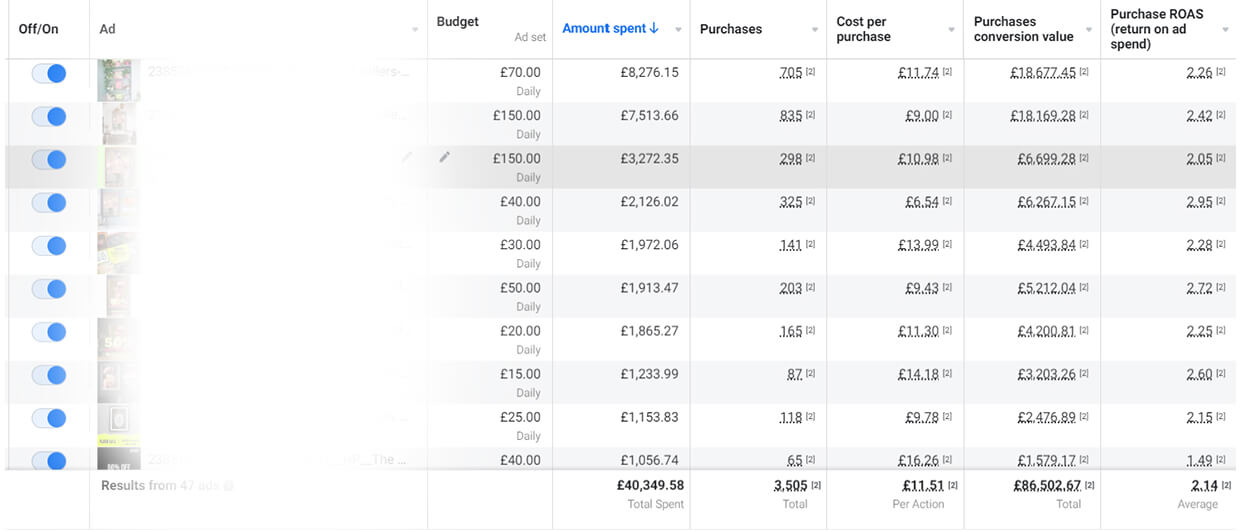This screenshot has height=532, width=1243.
Task: Turn off the ad with £70.00 daily budget
Action: 49,73
